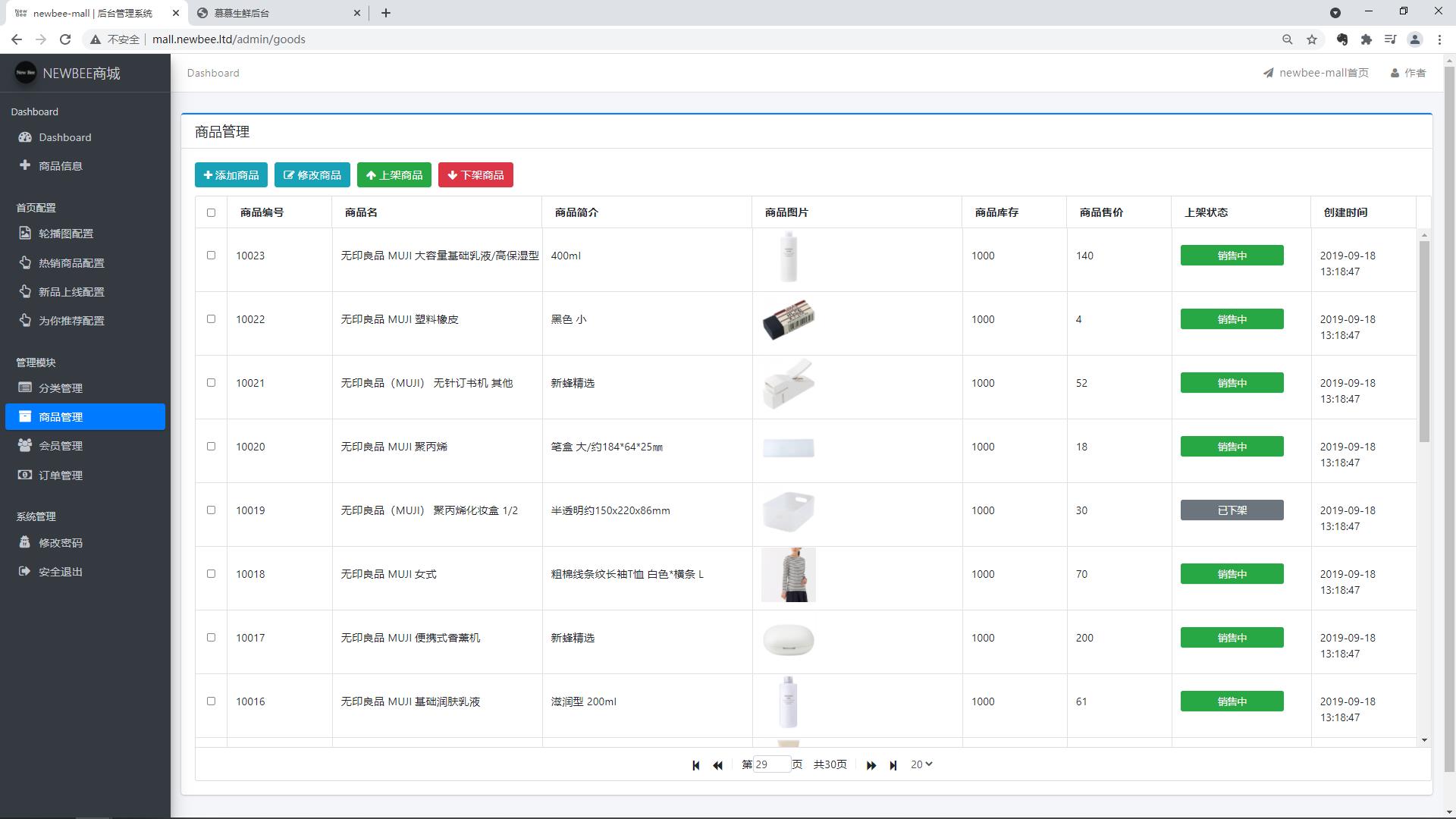Click Dashboard menu item
1456x819 pixels.
[x=64, y=137]
